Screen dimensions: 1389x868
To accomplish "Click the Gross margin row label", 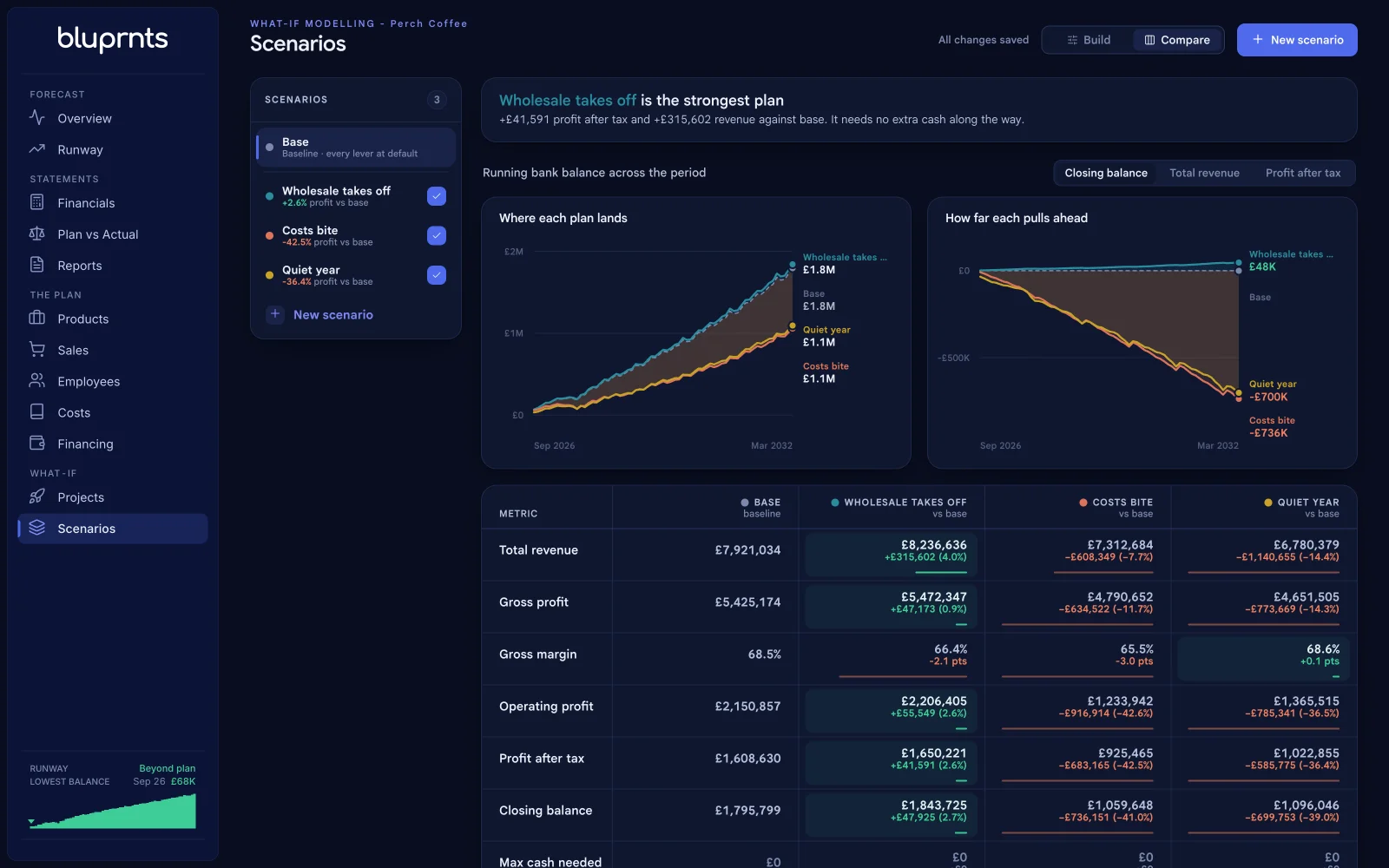I will (537, 654).
